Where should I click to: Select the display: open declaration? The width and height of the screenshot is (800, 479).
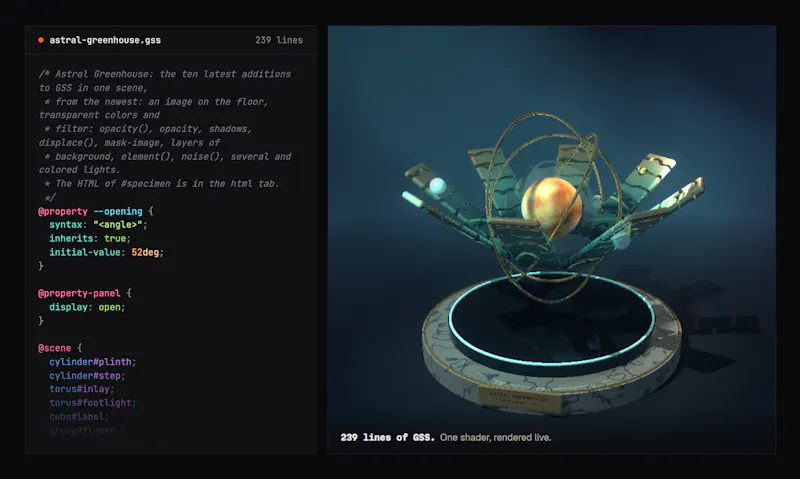(x=87, y=307)
